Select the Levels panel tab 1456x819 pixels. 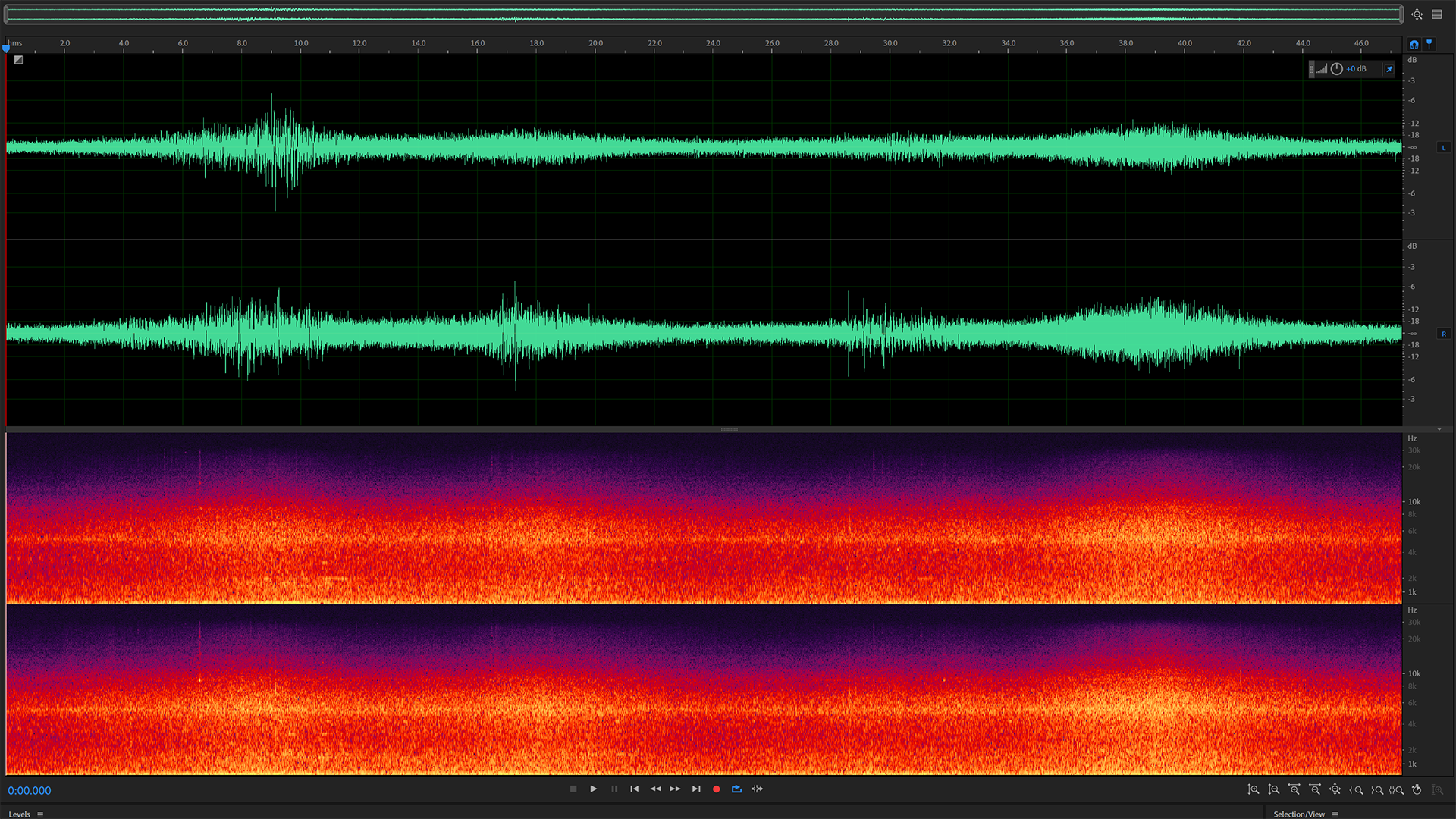[20, 814]
